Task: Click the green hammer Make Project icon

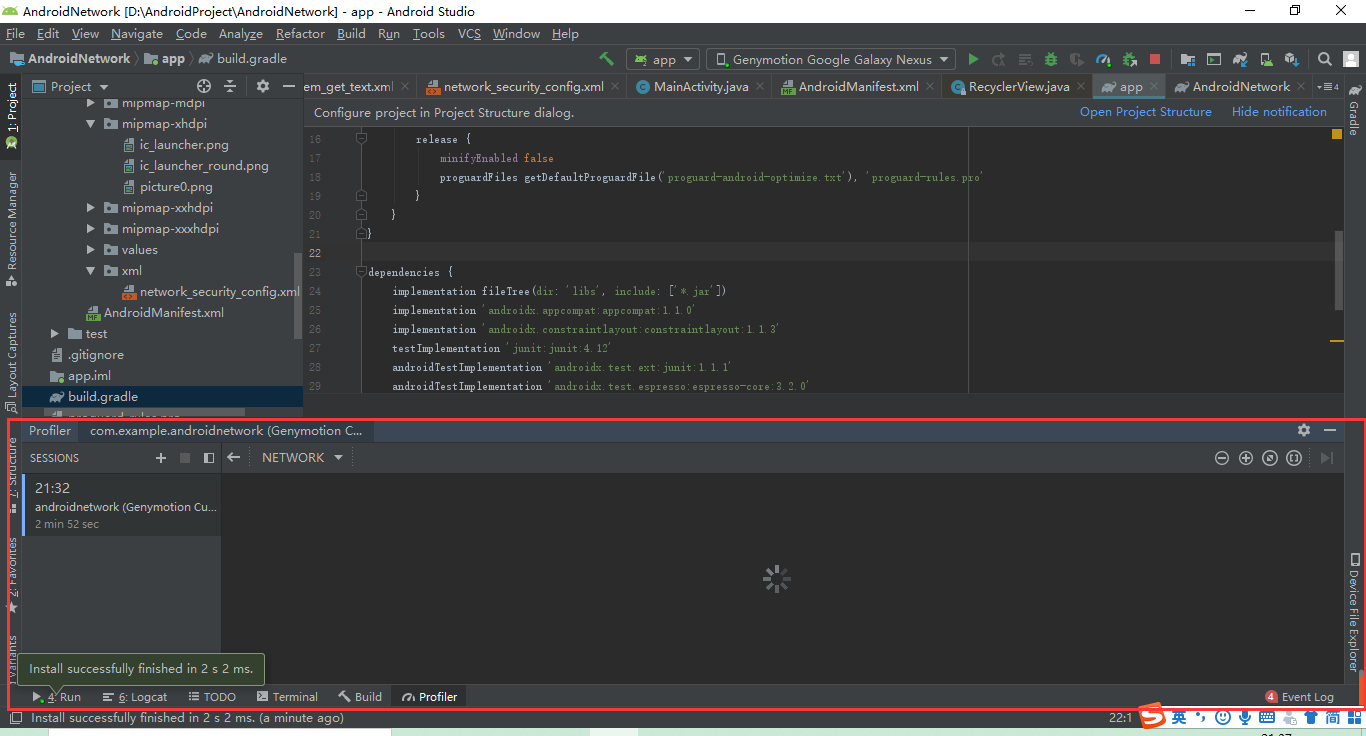Action: coord(606,59)
